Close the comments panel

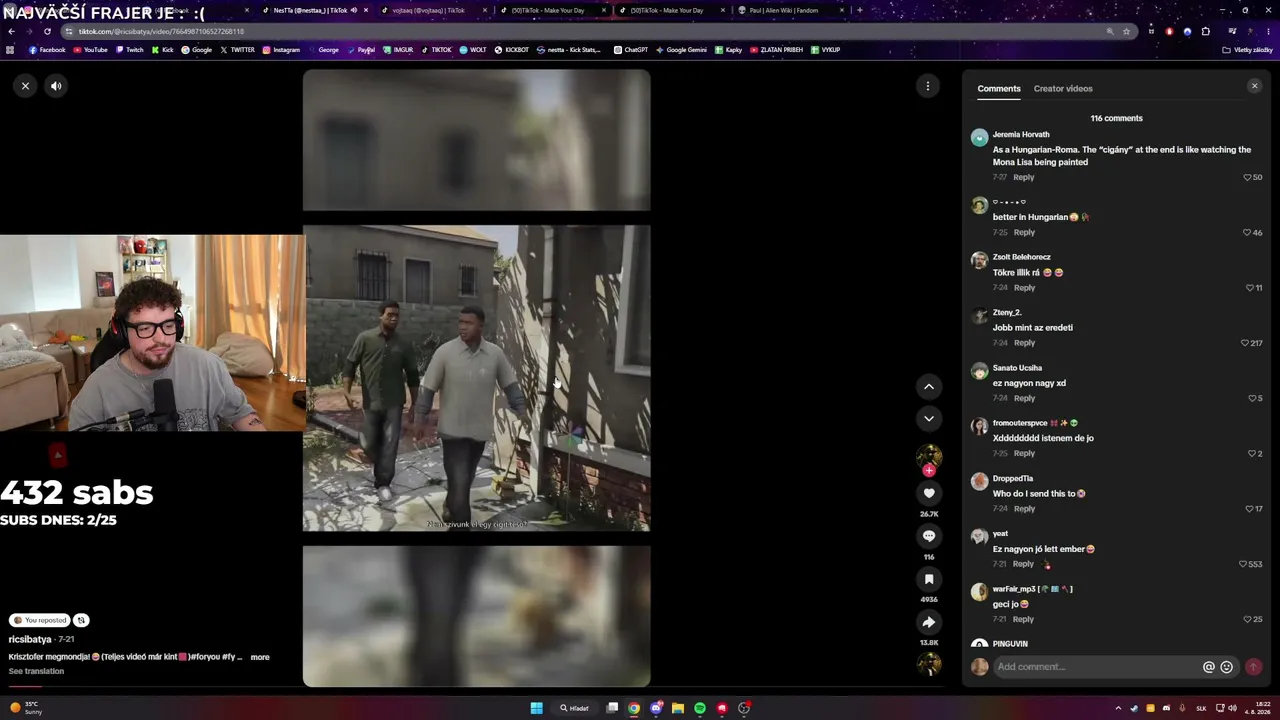(1254, 86)
